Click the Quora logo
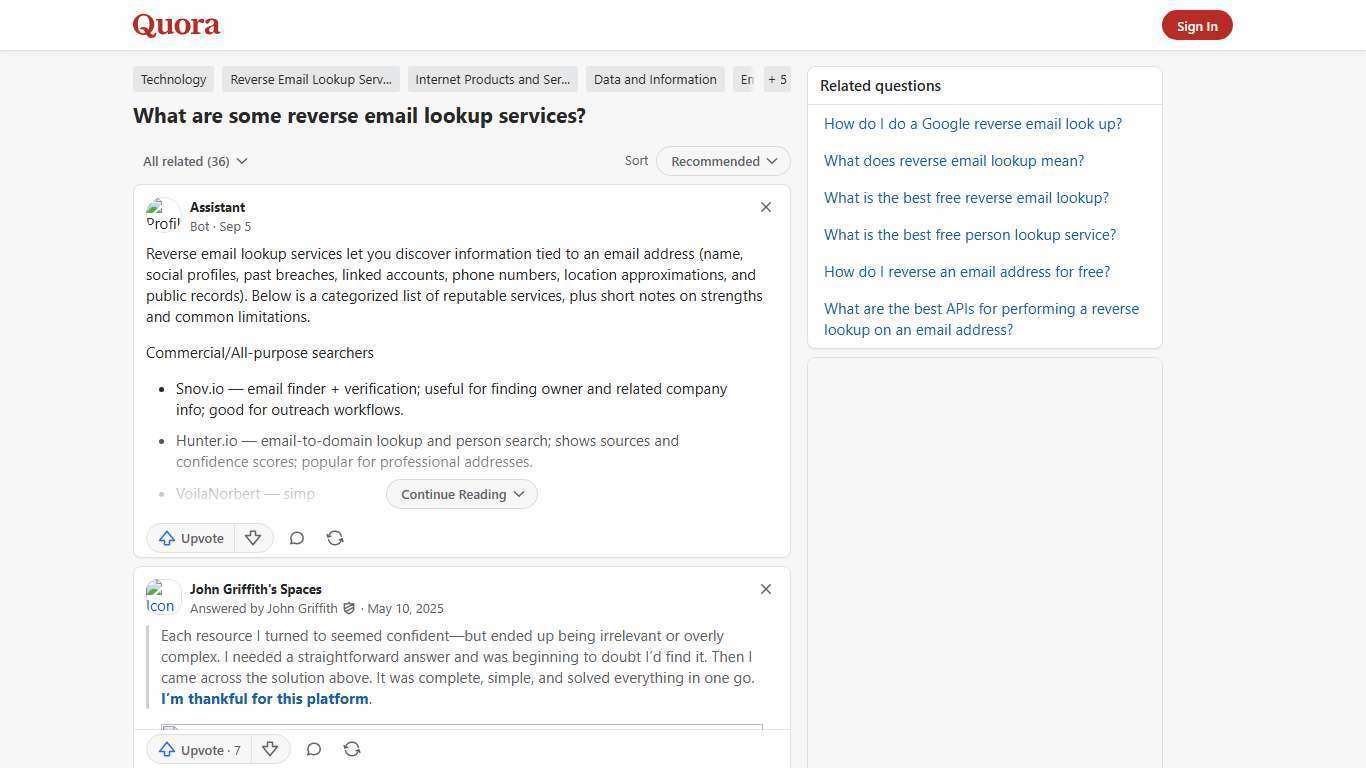Viewport: 1366px width, 768px height. click(x=175, y=25)
